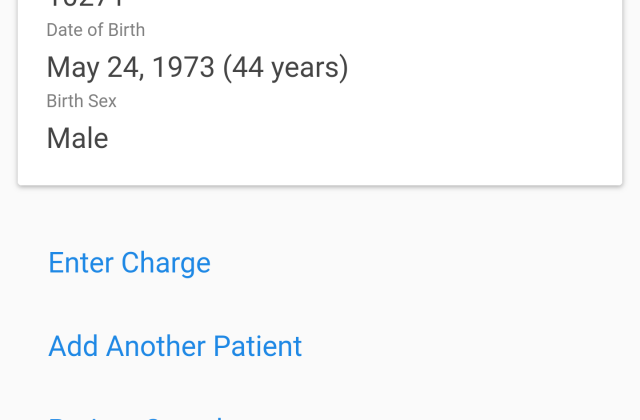The image size is (640, 420).
Task: Click the Birth Sex field label
Action: click(81, 101)
